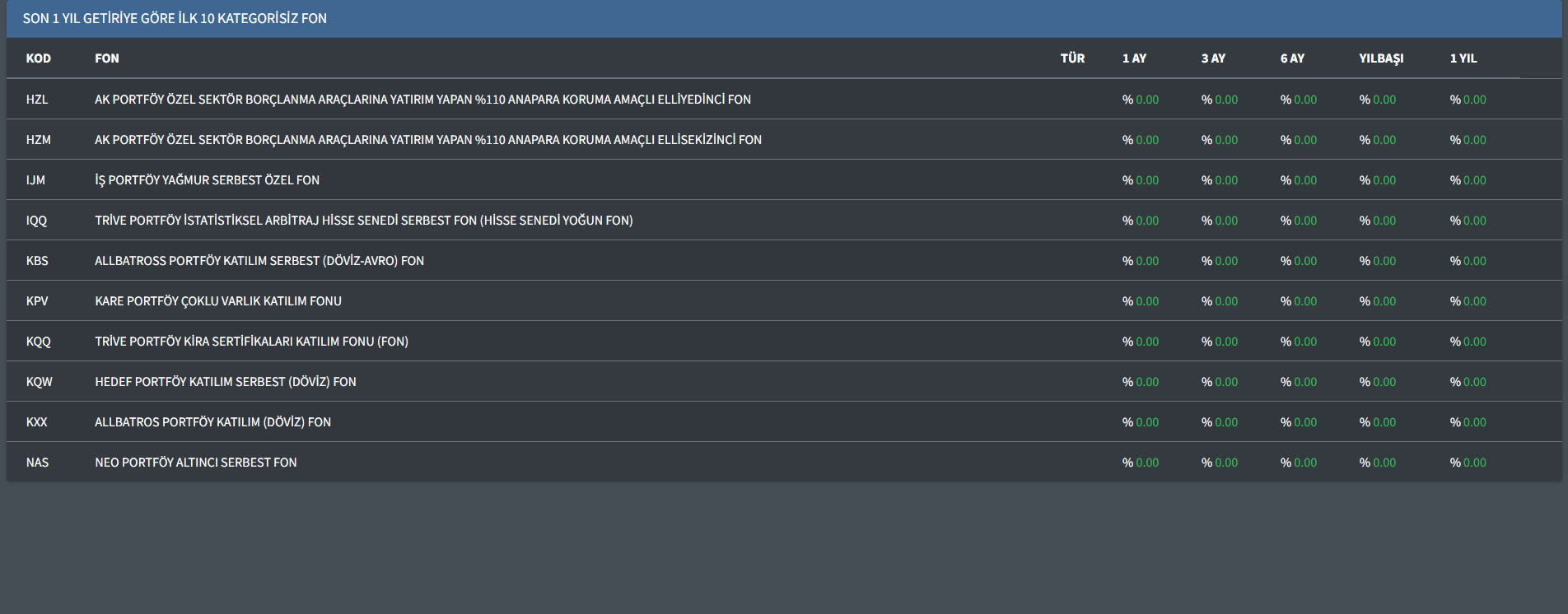Image resolution: width=1568 pixels, height=614 pixels.
Task: Sort by the TÜR column header
Action: coord(1071,58)
